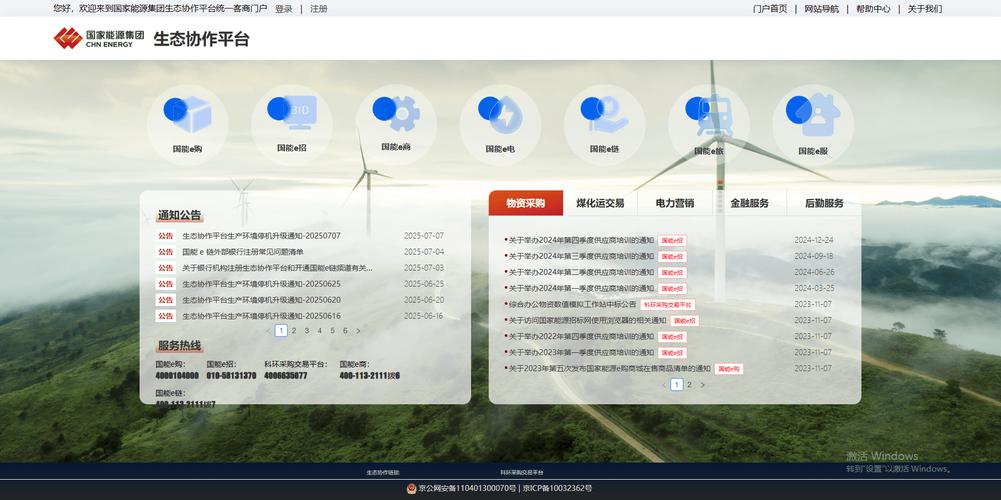Image resolution: width=1001 pixels, height=500 pixels.
Task: Open 网站导航 in top navigation
Action: [822, 9]
